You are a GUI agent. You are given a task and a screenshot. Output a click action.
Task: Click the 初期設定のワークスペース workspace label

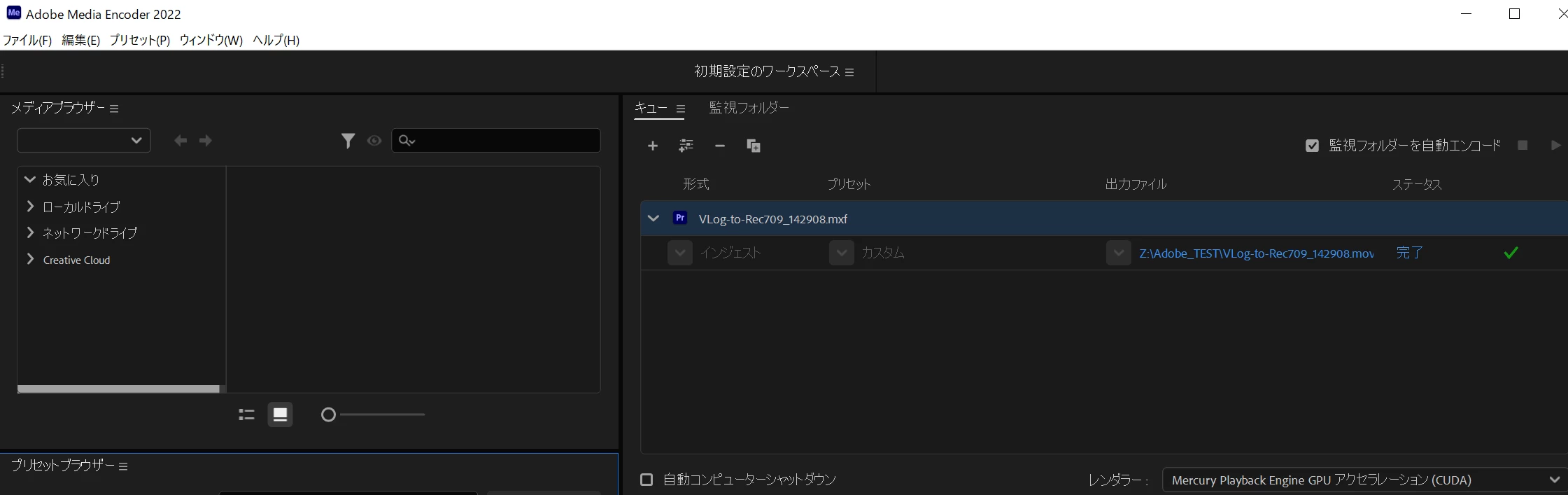coord(767,71)
